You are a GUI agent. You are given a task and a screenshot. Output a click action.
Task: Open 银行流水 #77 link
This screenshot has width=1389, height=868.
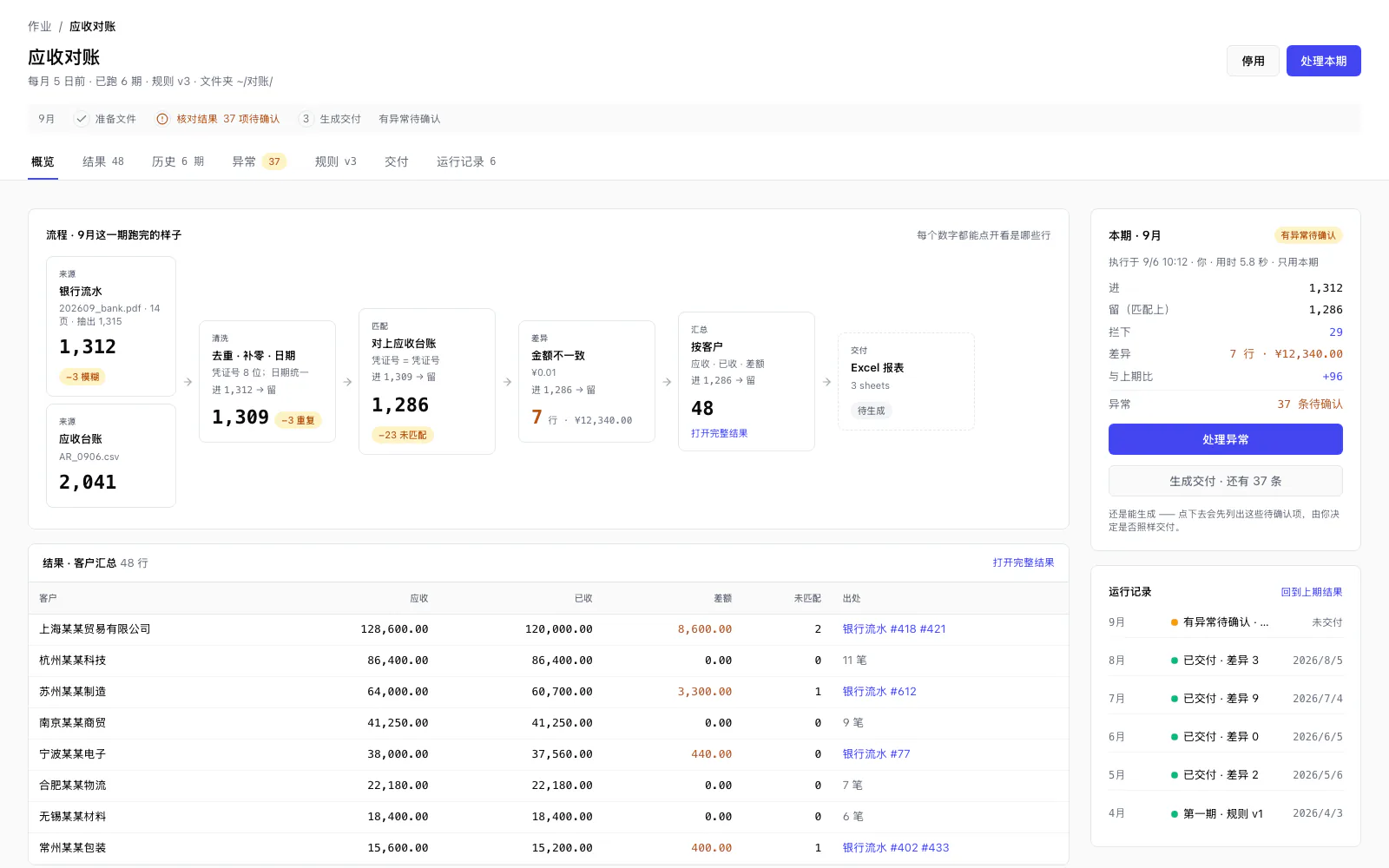tap(876, 754)
